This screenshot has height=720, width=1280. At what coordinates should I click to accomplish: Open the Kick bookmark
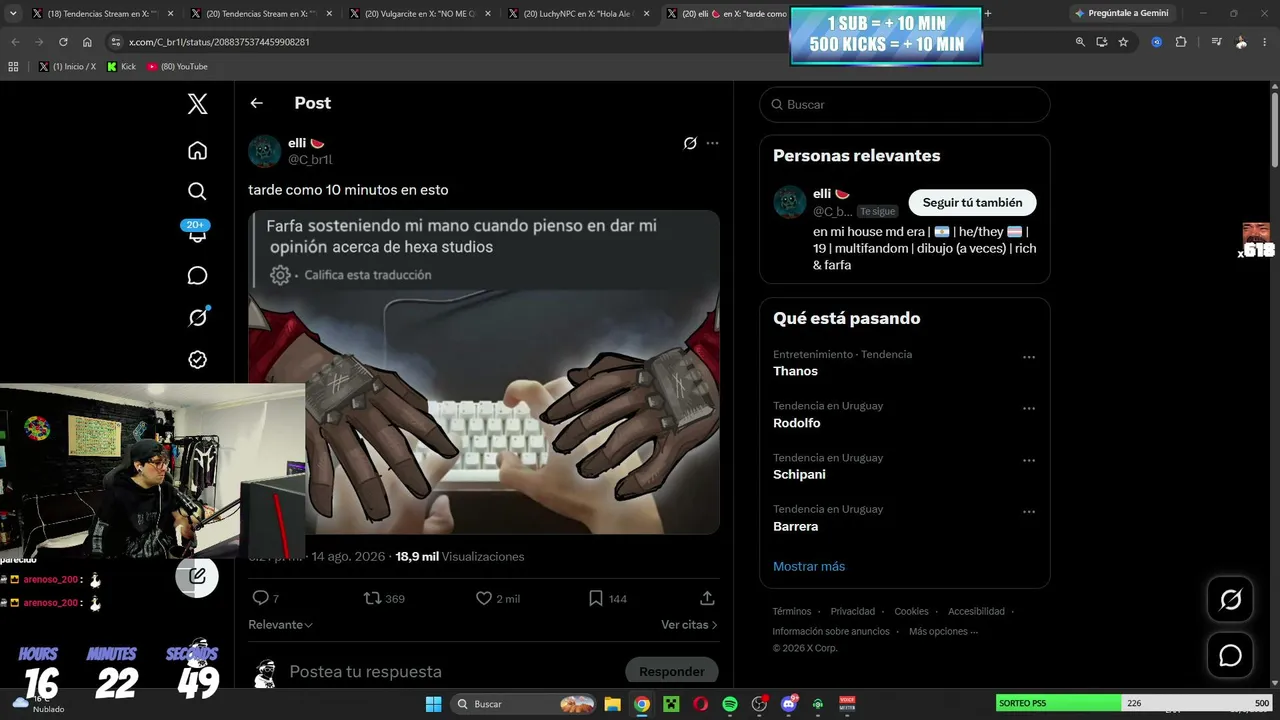click(121, 67)
